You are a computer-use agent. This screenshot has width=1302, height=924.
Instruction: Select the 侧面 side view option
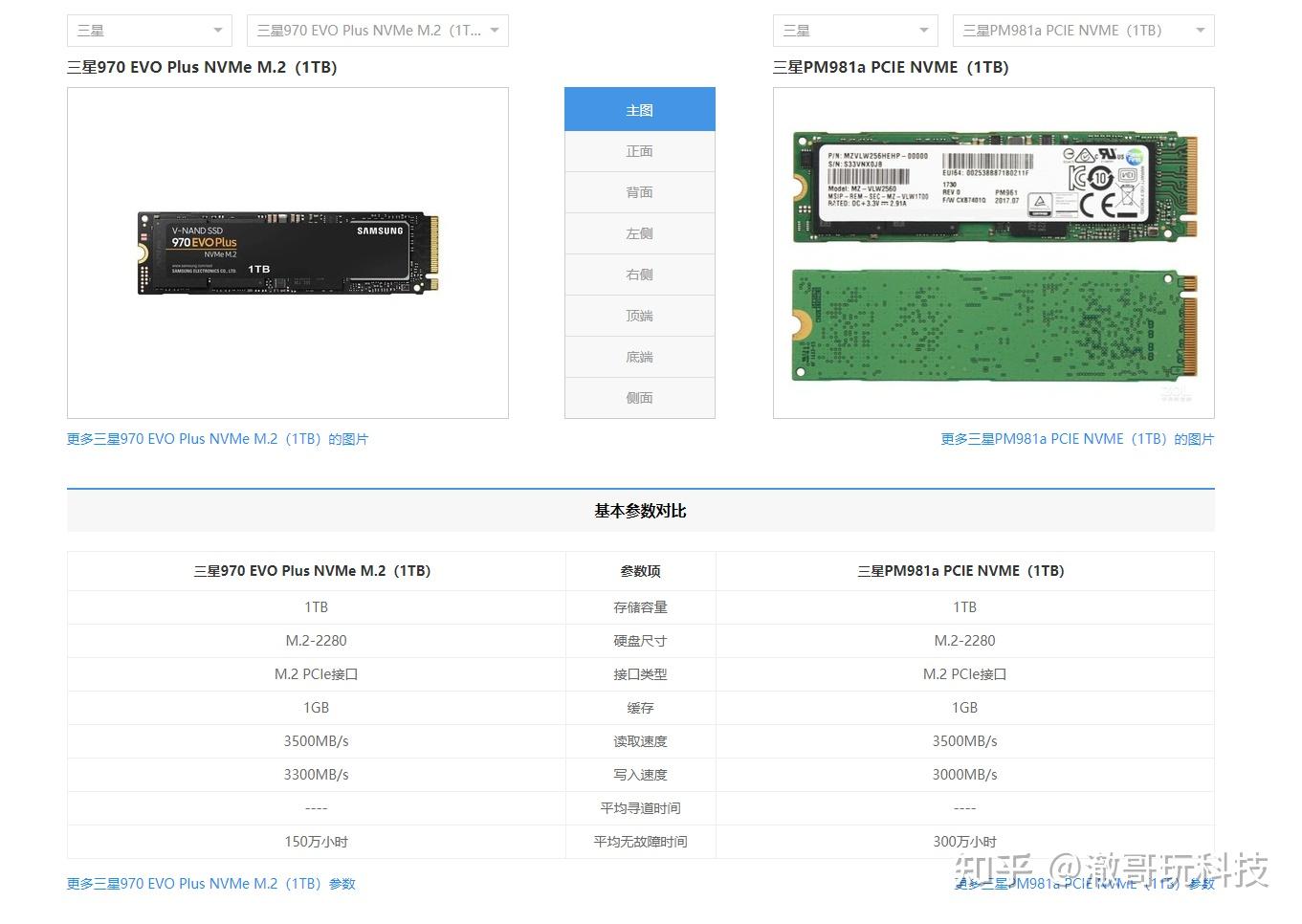(639, 398)
